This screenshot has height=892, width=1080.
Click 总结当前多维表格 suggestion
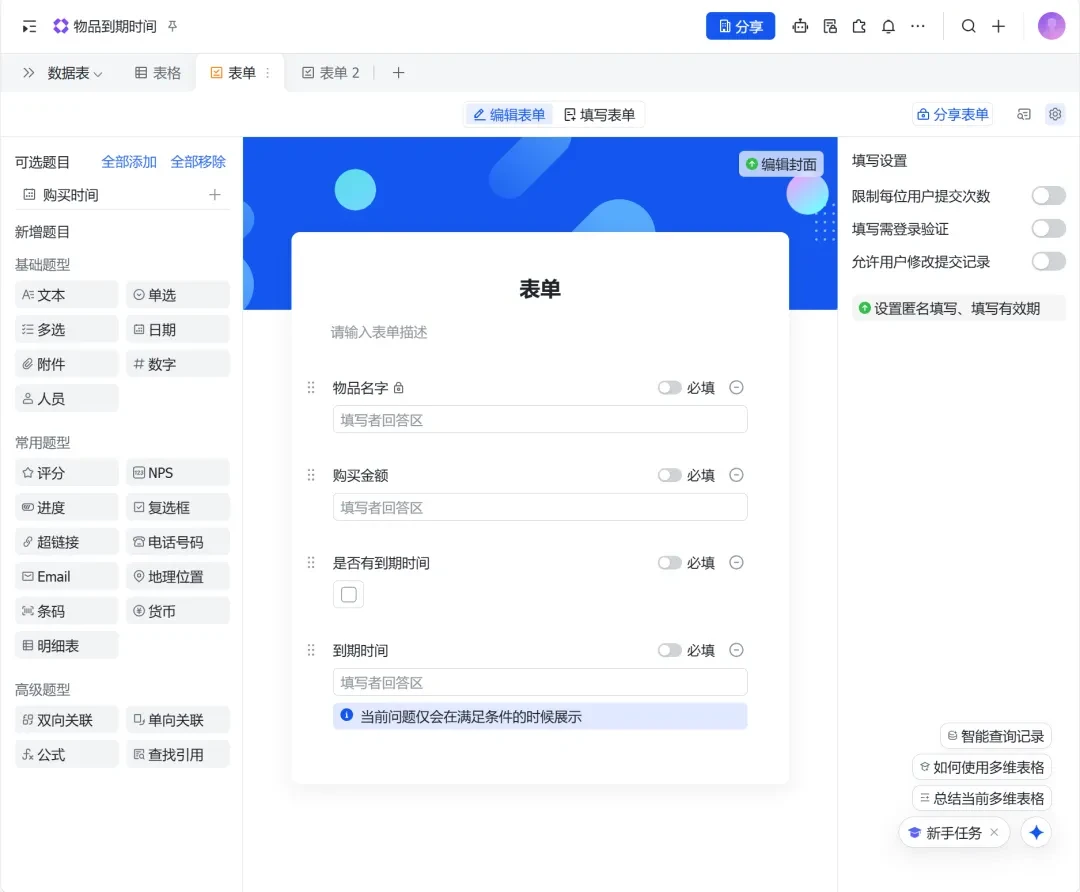982,798
